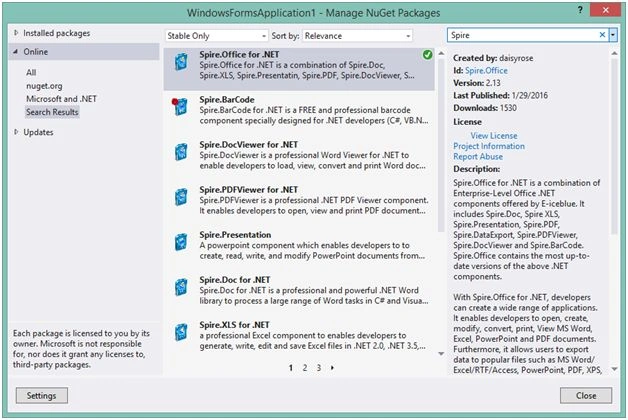Select the Spire.Presentation package title
The width and height of the screenshot is (628, 420).
coord(235,235)
